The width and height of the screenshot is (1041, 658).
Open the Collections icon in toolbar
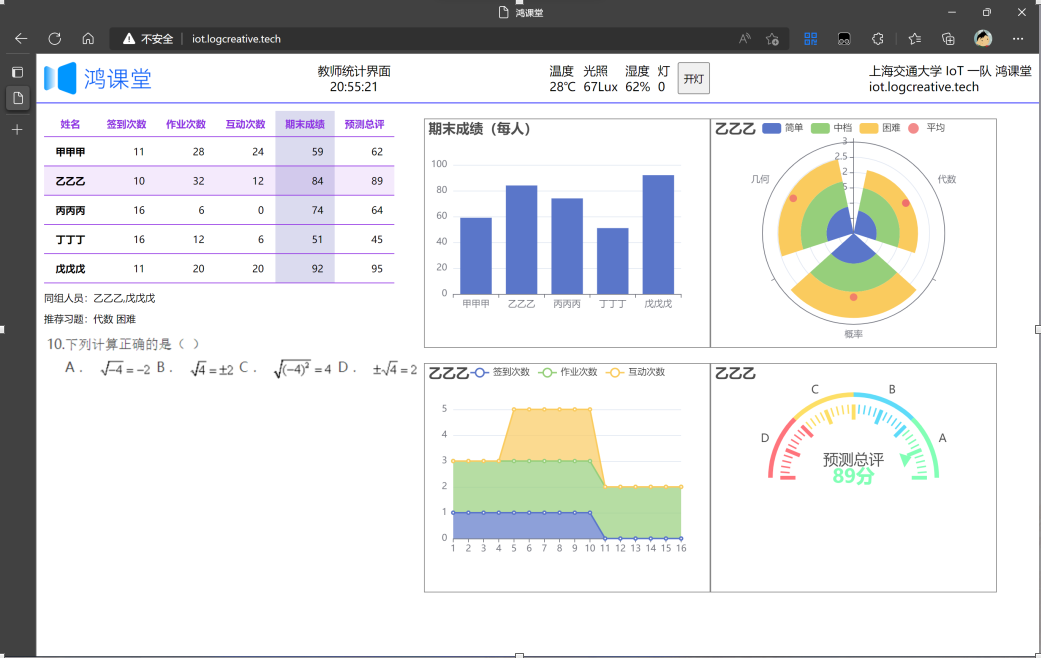click(x=948, y=39)
